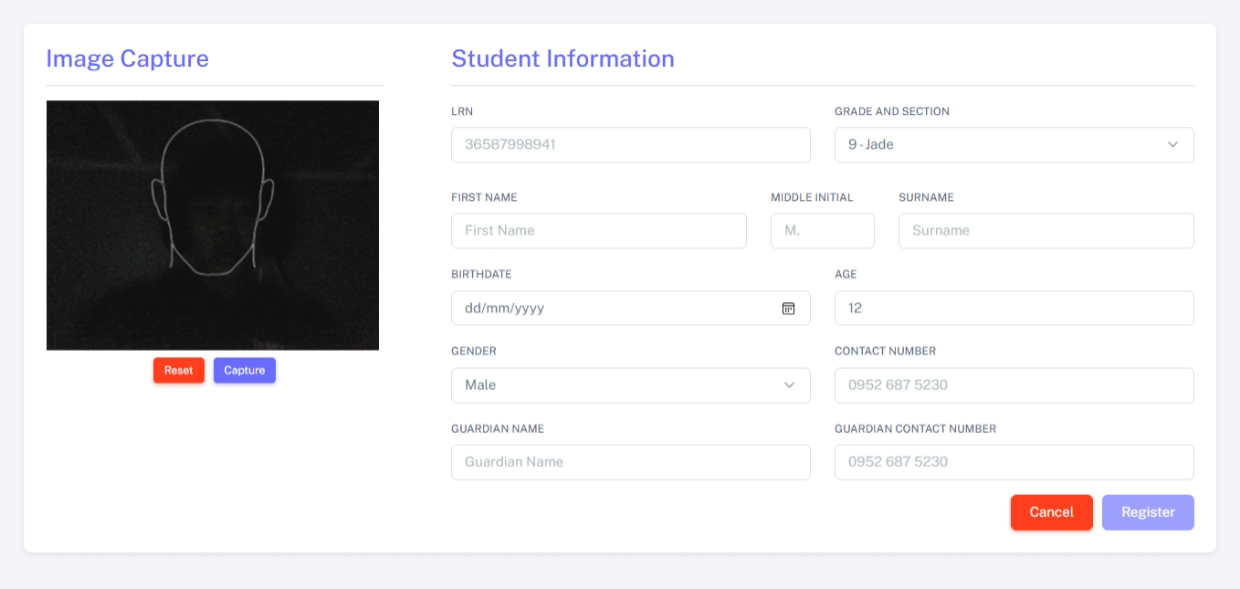This screenshot has height=589, width=1240.
Task: Select the 9 - Jade combo box
Action: pos(1014,145)
